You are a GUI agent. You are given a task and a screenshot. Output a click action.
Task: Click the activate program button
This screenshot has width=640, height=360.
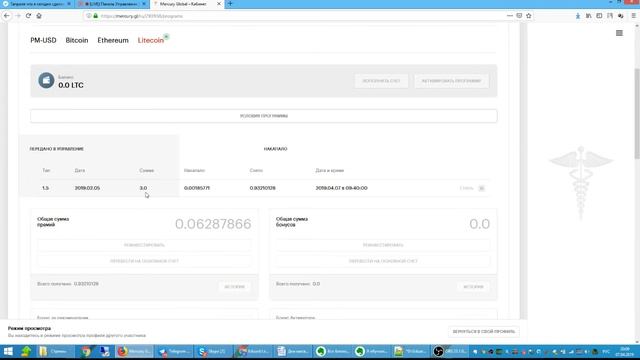point(451,81)
